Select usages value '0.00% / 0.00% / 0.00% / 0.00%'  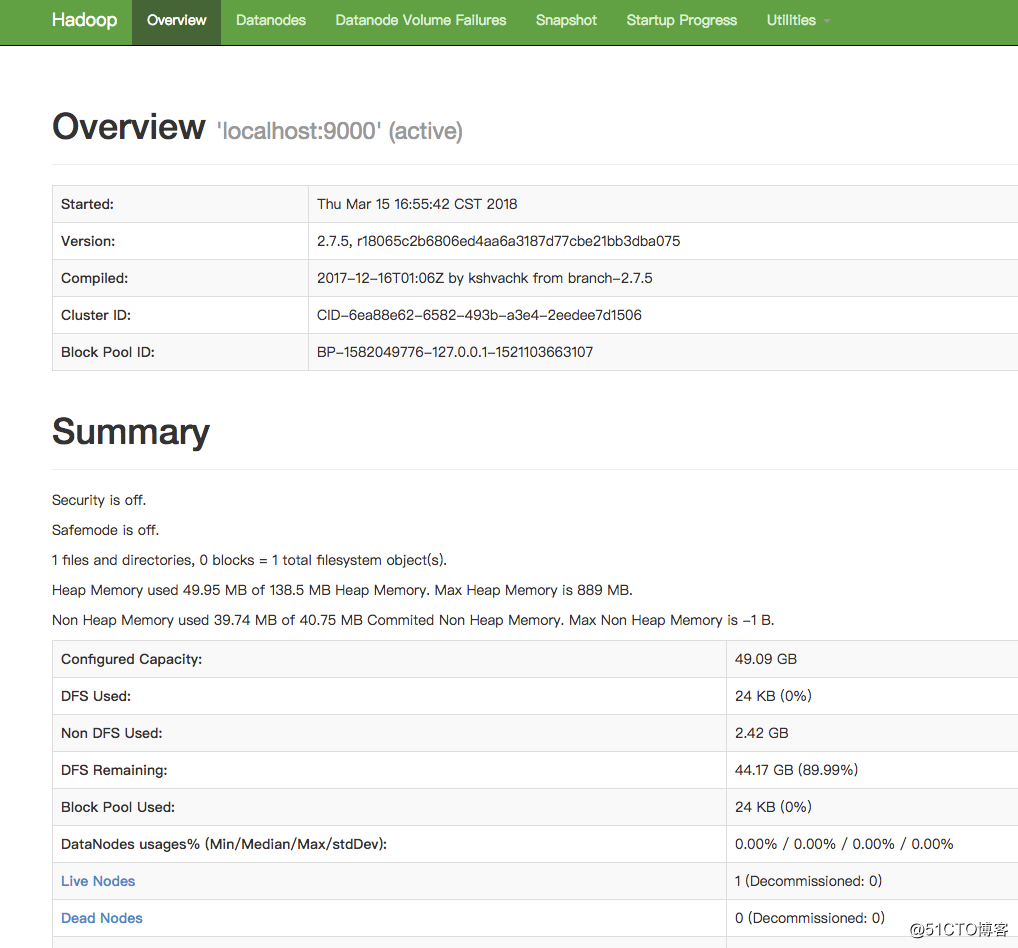(x=844, y=844)
